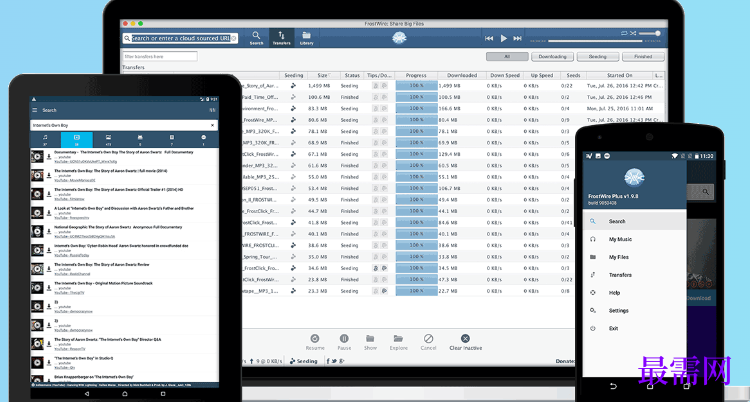Toggle shuffle mode in the desktop player

(x=633, y=33)
